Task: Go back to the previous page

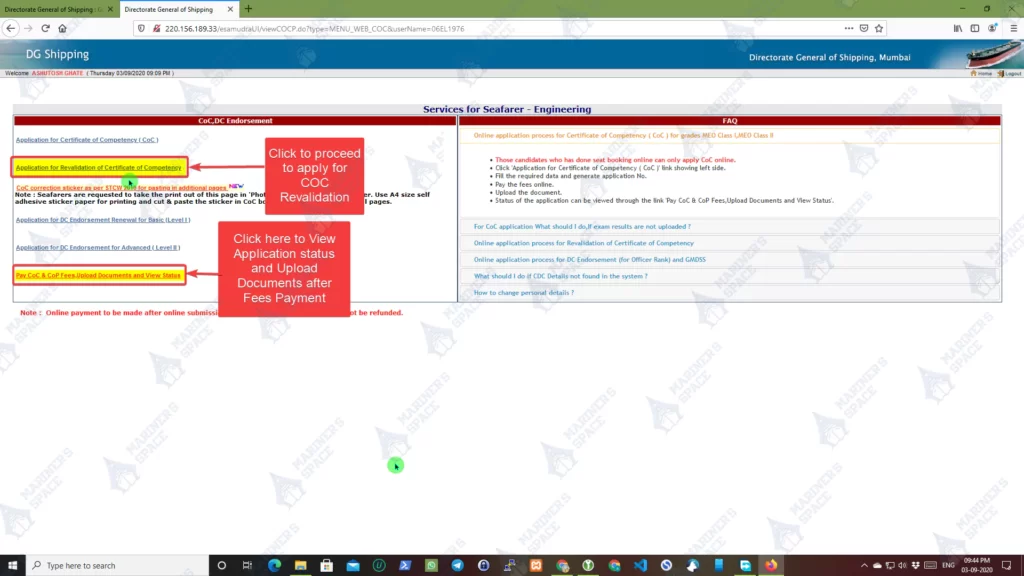Action: [x=10, y=28]
